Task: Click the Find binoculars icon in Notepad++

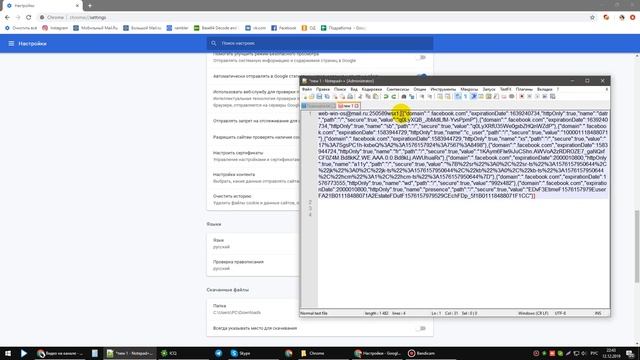Action: [404, 96]
